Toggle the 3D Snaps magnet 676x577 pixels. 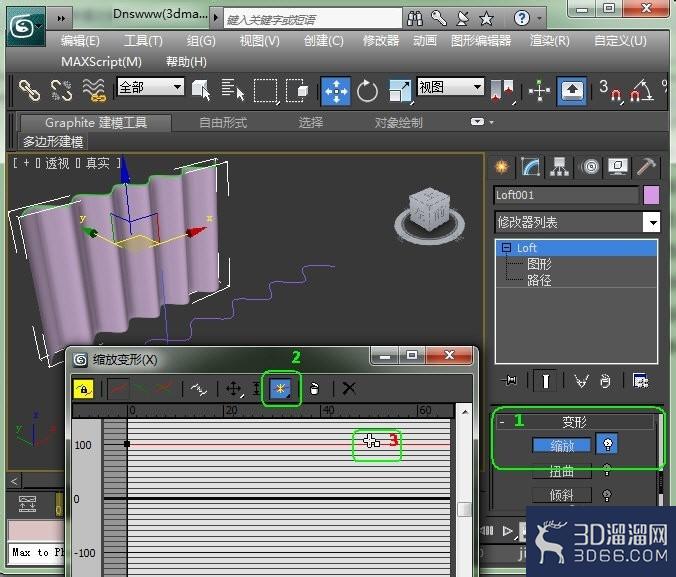click(x=611, y=91)
